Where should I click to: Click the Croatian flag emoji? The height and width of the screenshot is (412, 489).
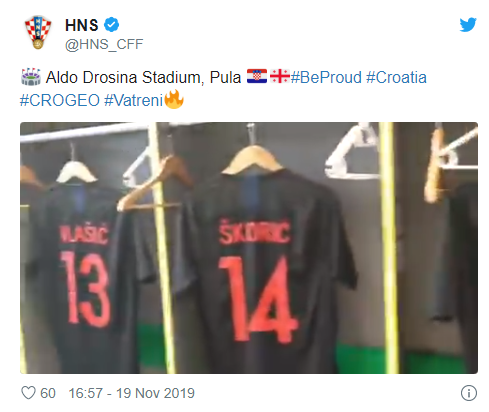pos(257,76)
